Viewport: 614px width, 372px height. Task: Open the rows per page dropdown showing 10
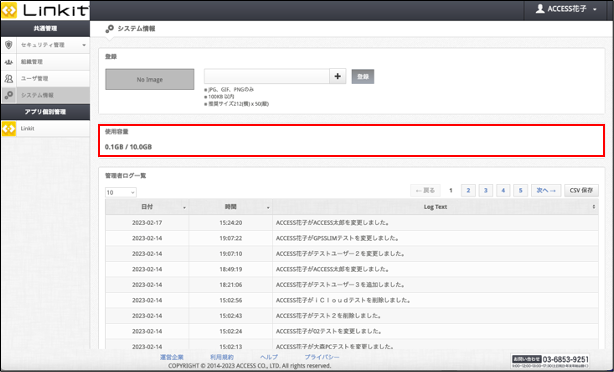(121, 192)
